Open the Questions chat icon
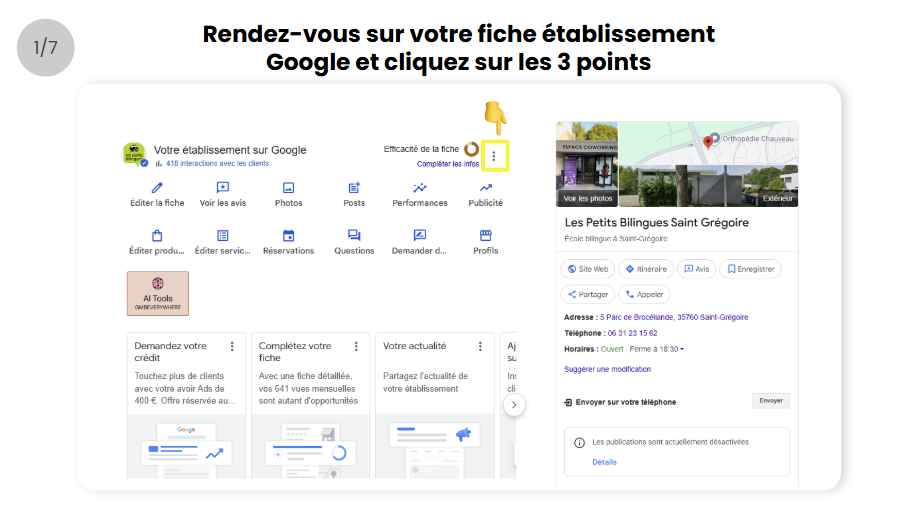 354,236
